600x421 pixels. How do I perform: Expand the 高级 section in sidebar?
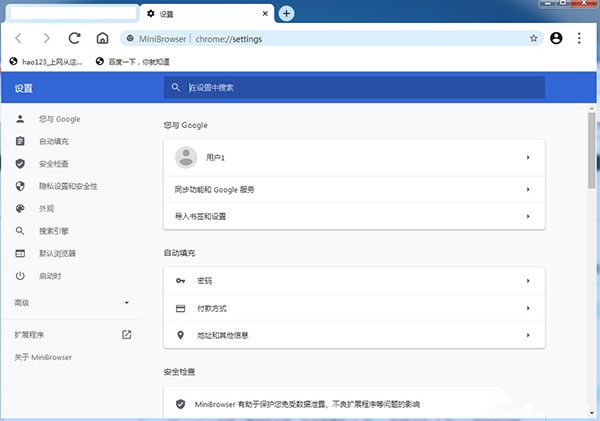coord(126,302)
